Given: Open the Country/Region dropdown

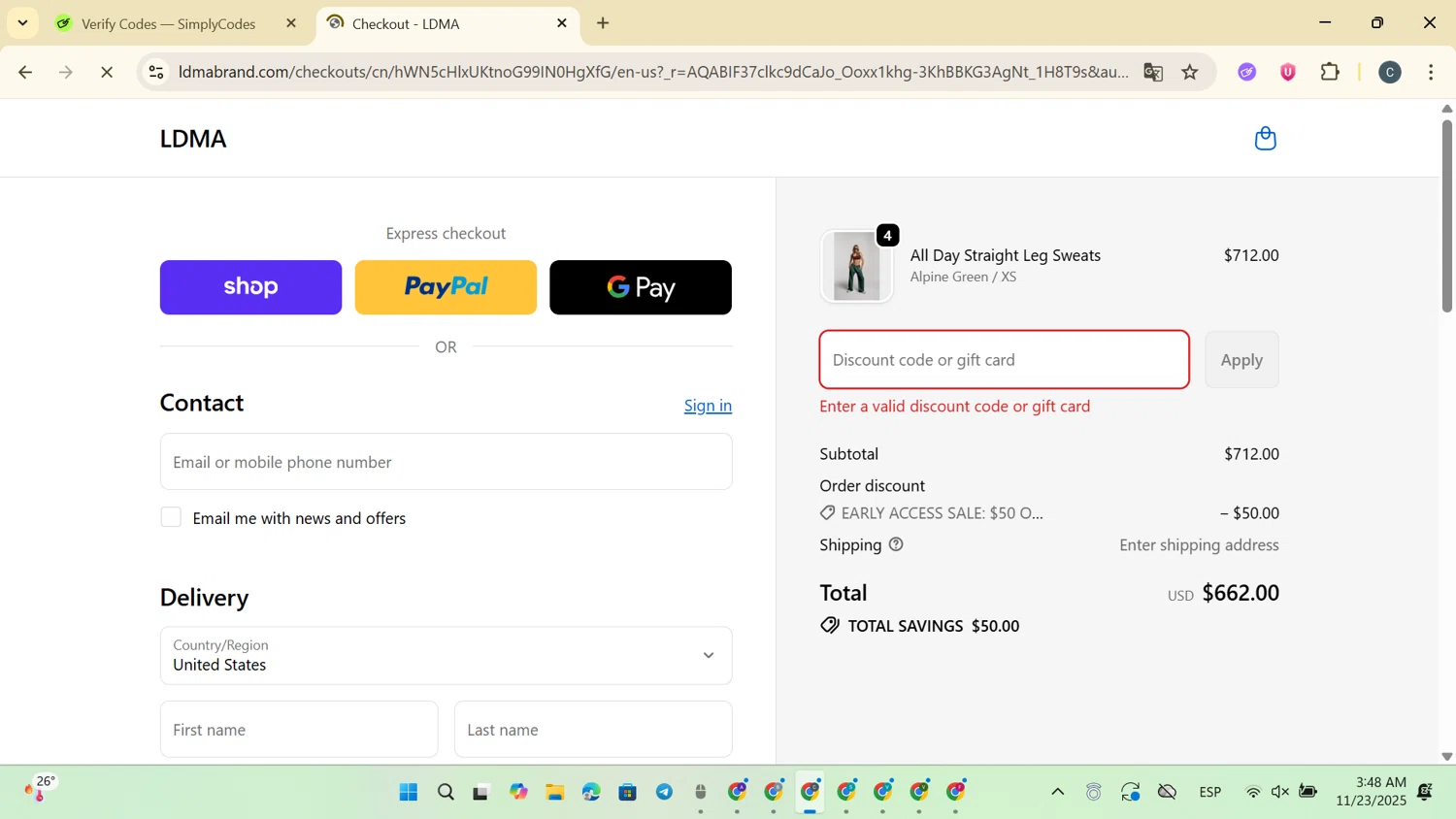Looking at the screenshot, I should click(446, 656).
